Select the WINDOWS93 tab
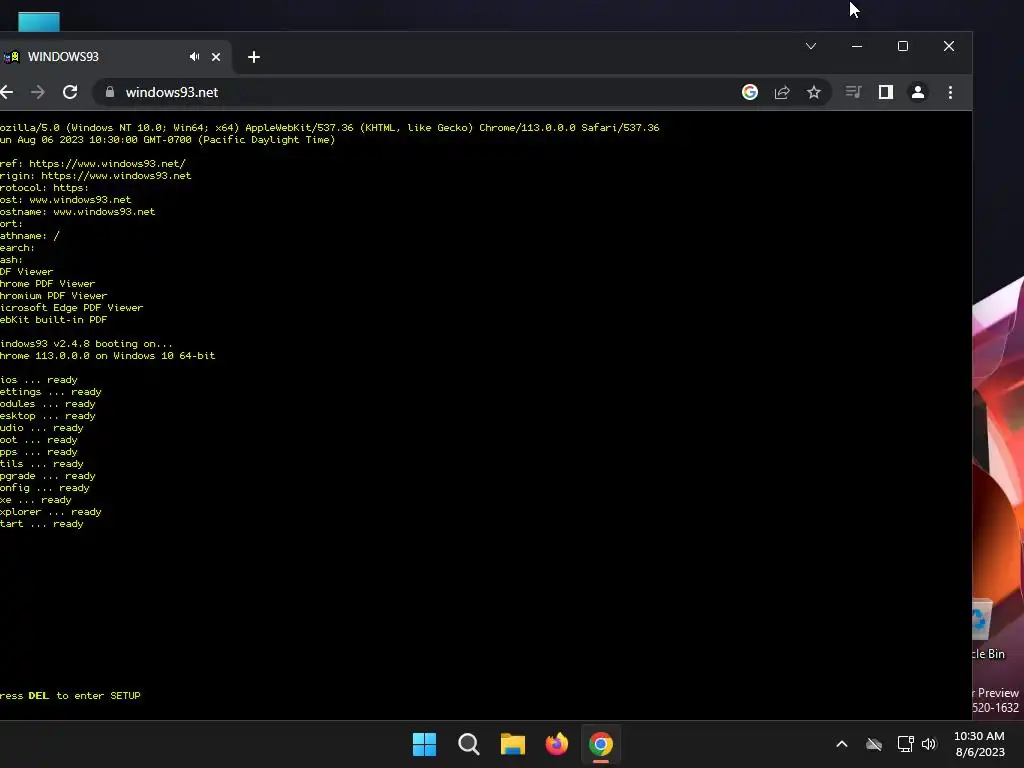The height and width of the screenshot is (768, 1024). click(x=114, y=57)
